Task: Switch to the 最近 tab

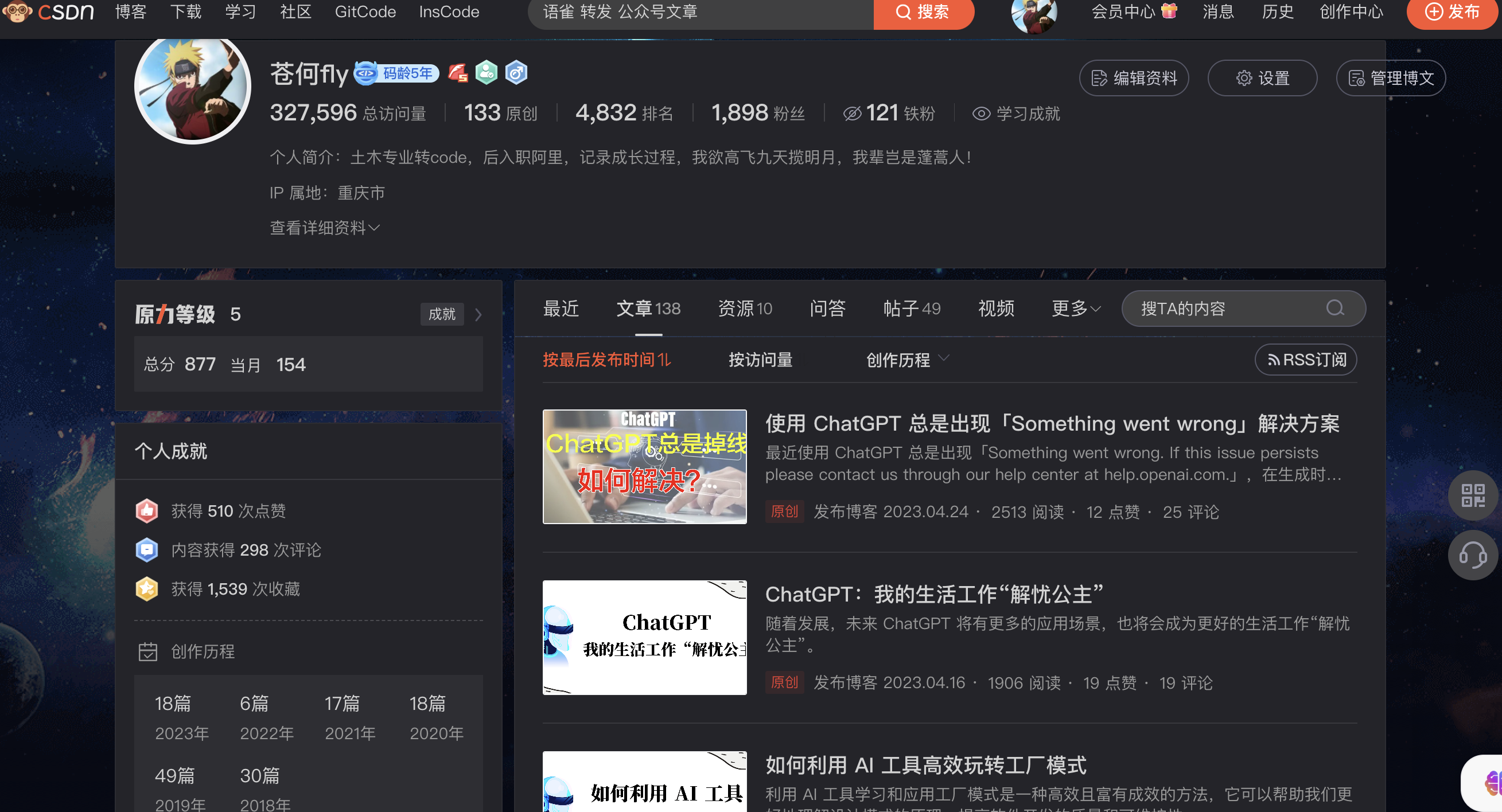Action: point(561,309)
